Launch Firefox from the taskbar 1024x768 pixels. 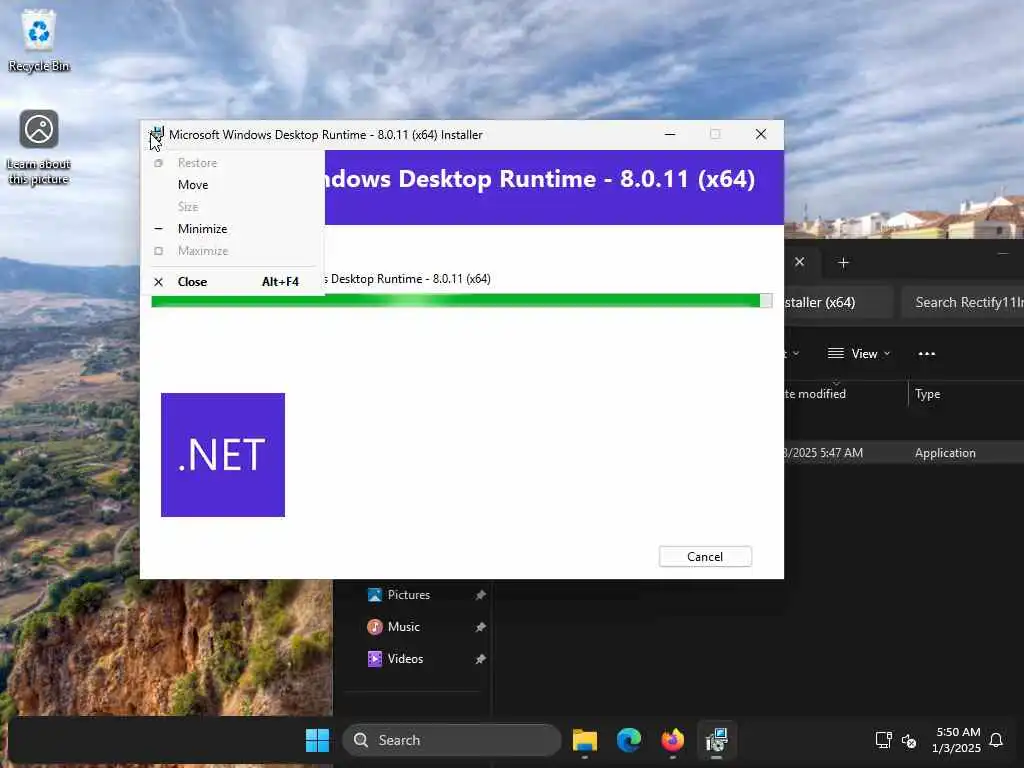672,740
